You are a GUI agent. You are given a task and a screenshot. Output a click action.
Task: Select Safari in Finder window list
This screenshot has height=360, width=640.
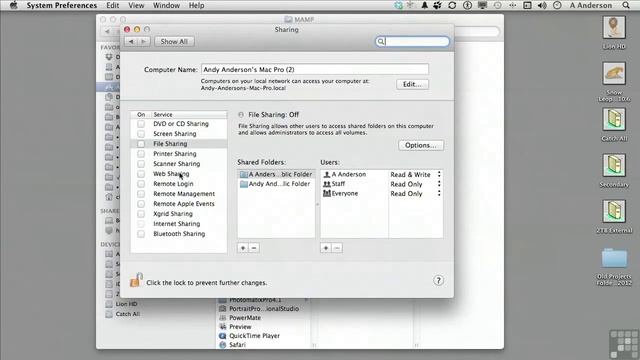(x=238, y=345)
